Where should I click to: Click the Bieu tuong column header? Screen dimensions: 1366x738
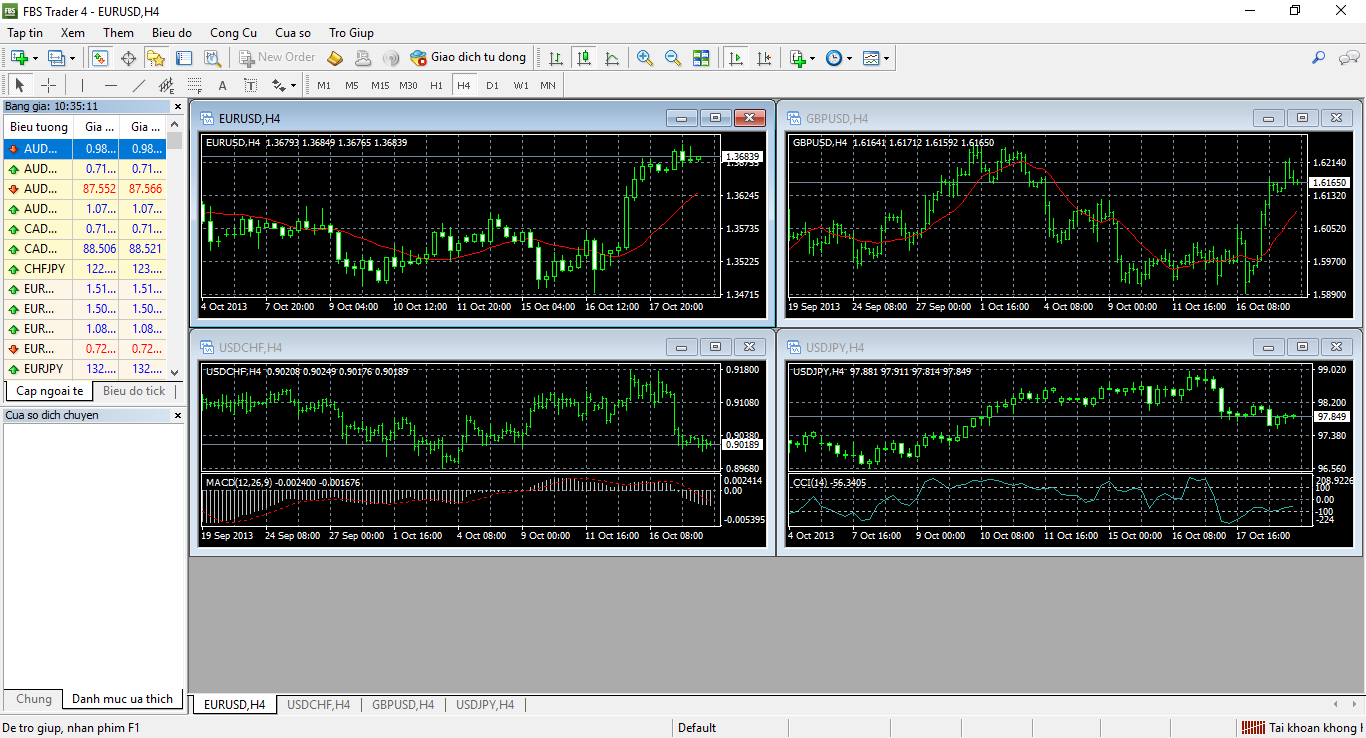point(39,127)
